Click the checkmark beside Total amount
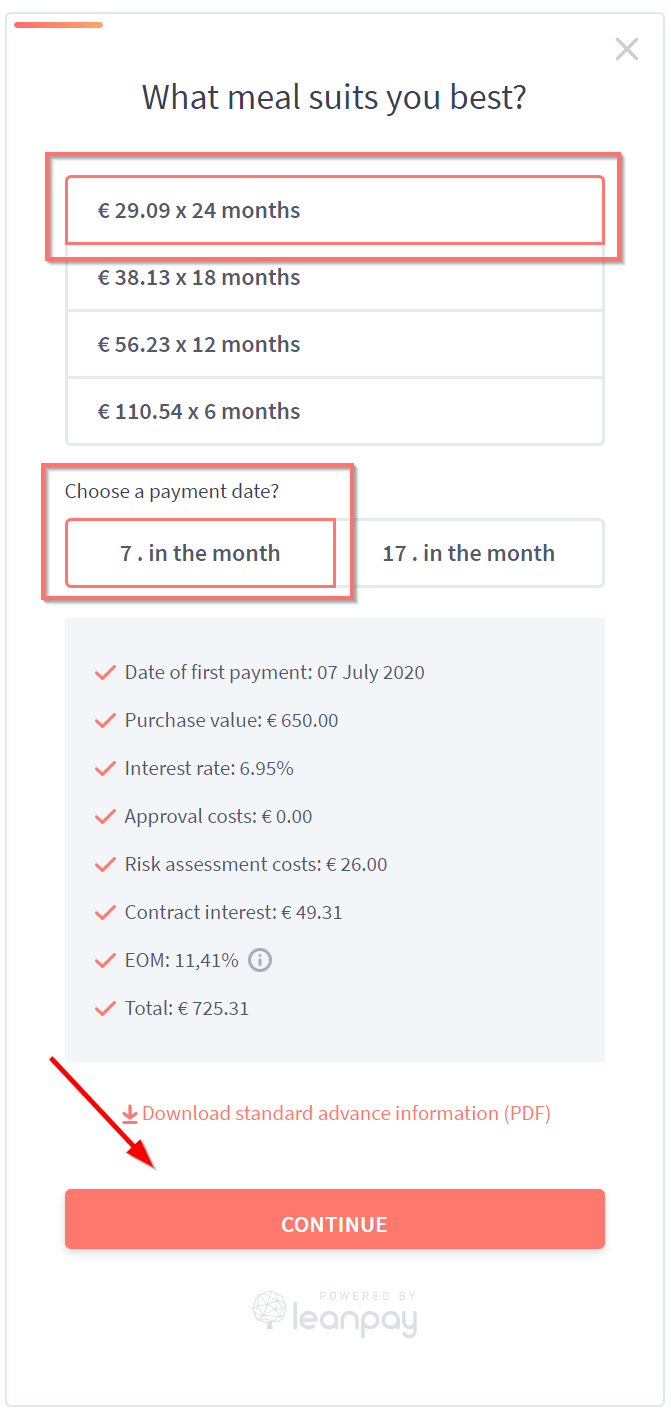The image size is (671, 1422). [x=105, y=1009]
